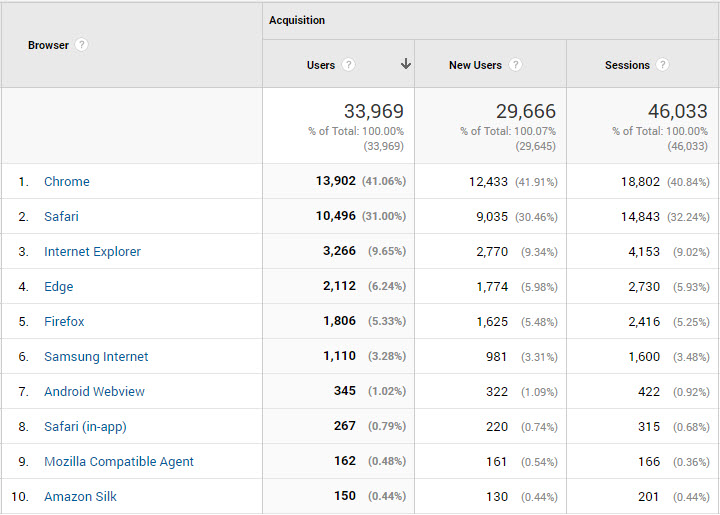Viewport: 720px width, 515px height.
Task: Select Mozilla Compatible Agent new users 161
Action: click(x=496, y=462)
